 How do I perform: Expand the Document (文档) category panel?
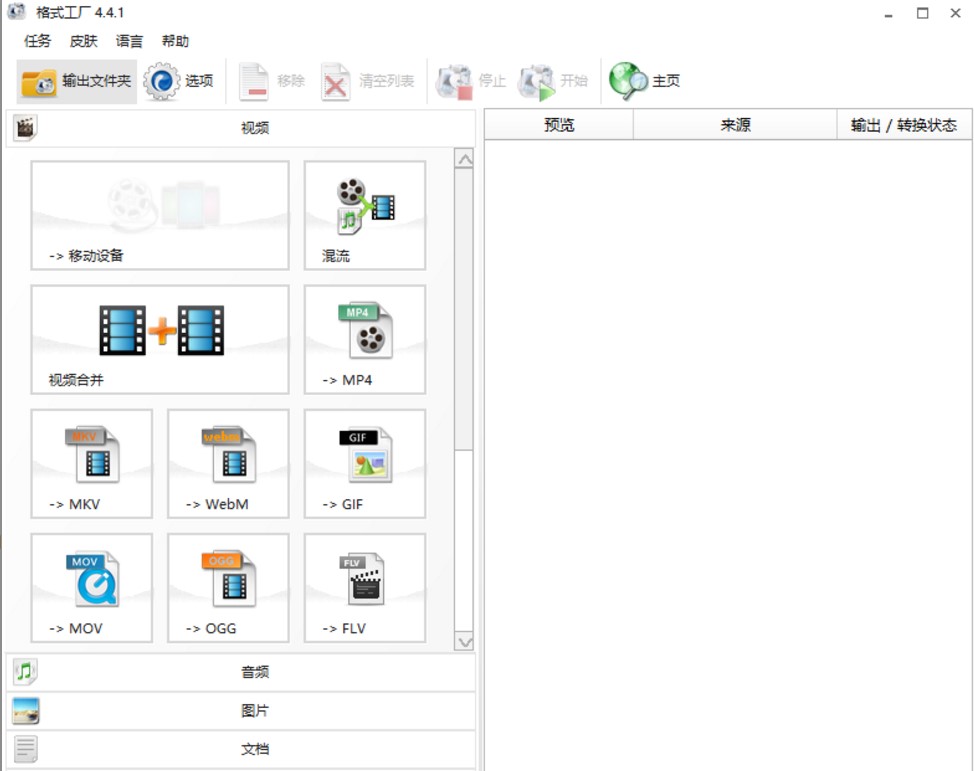(240, 749)
